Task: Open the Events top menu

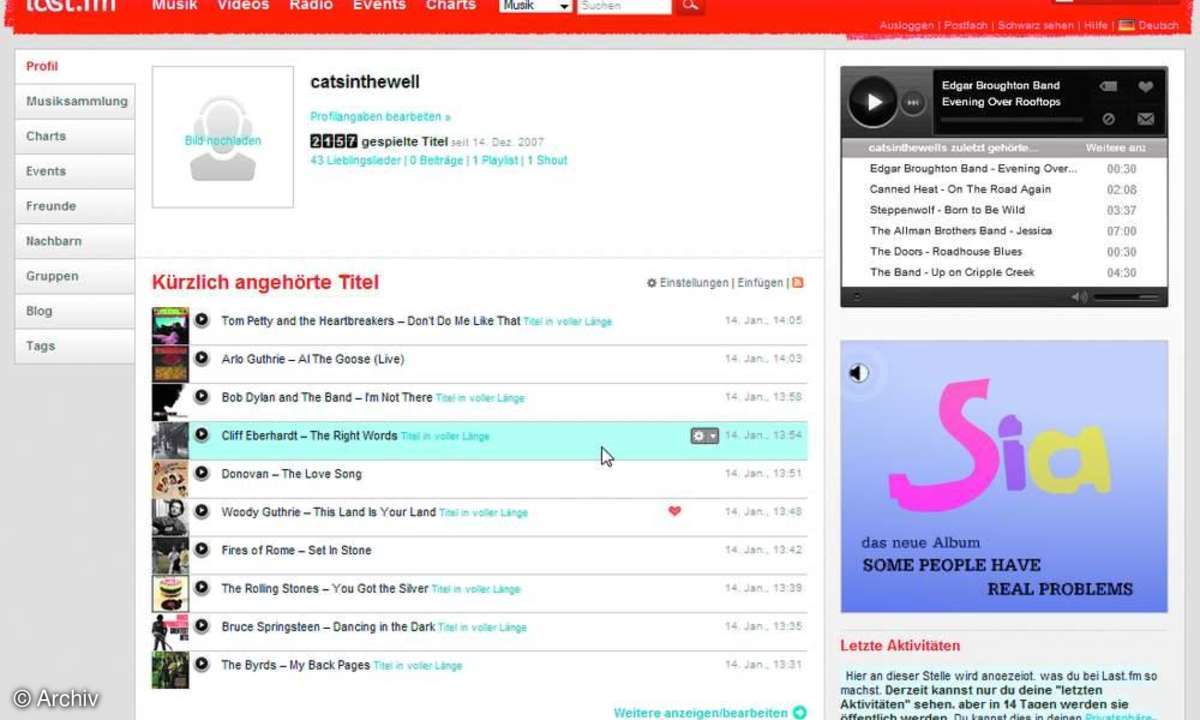Action: 379,5
